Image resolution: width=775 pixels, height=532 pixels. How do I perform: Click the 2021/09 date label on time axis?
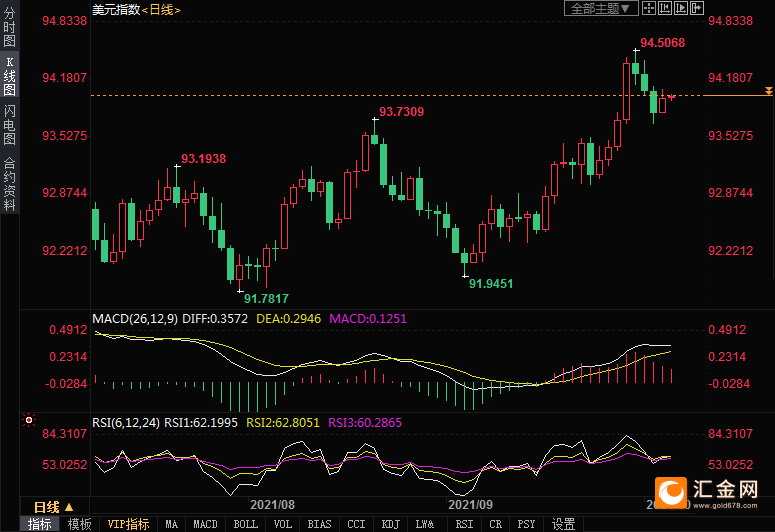point(470,505)
